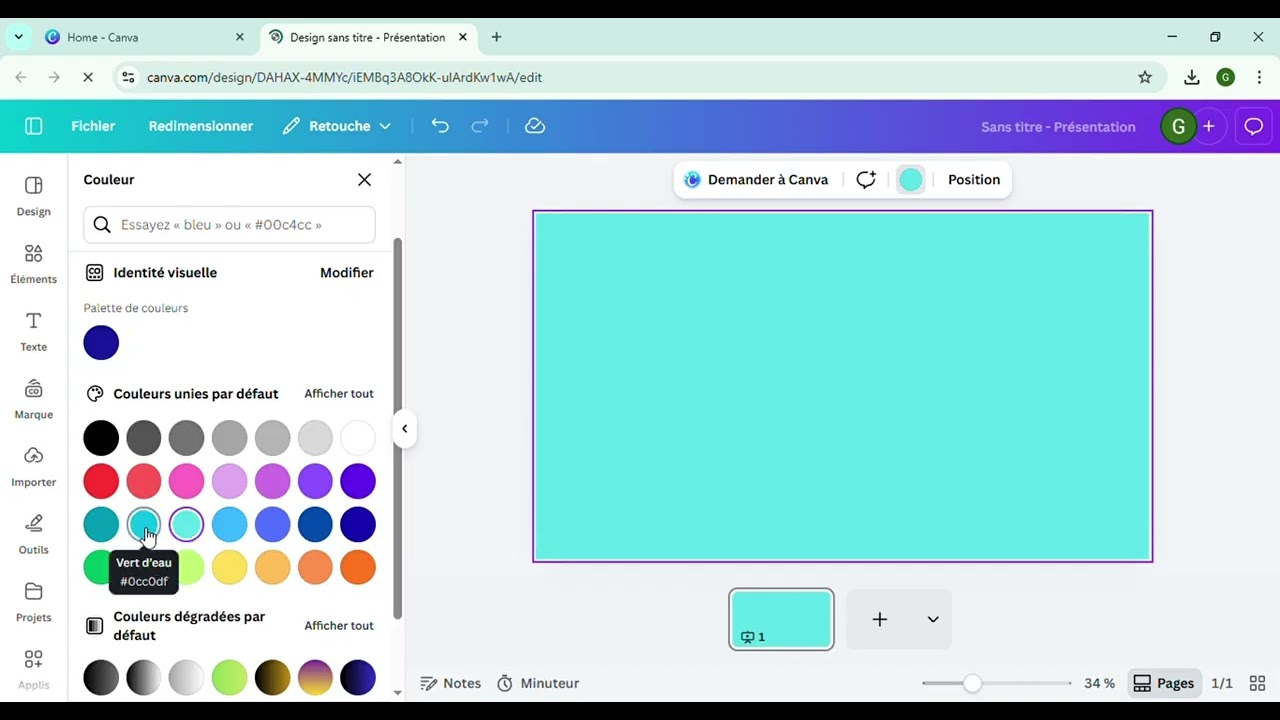Click the Redo arrow in the top bar
Viewport: 1280px width, 720px height.
pos(480,126)
